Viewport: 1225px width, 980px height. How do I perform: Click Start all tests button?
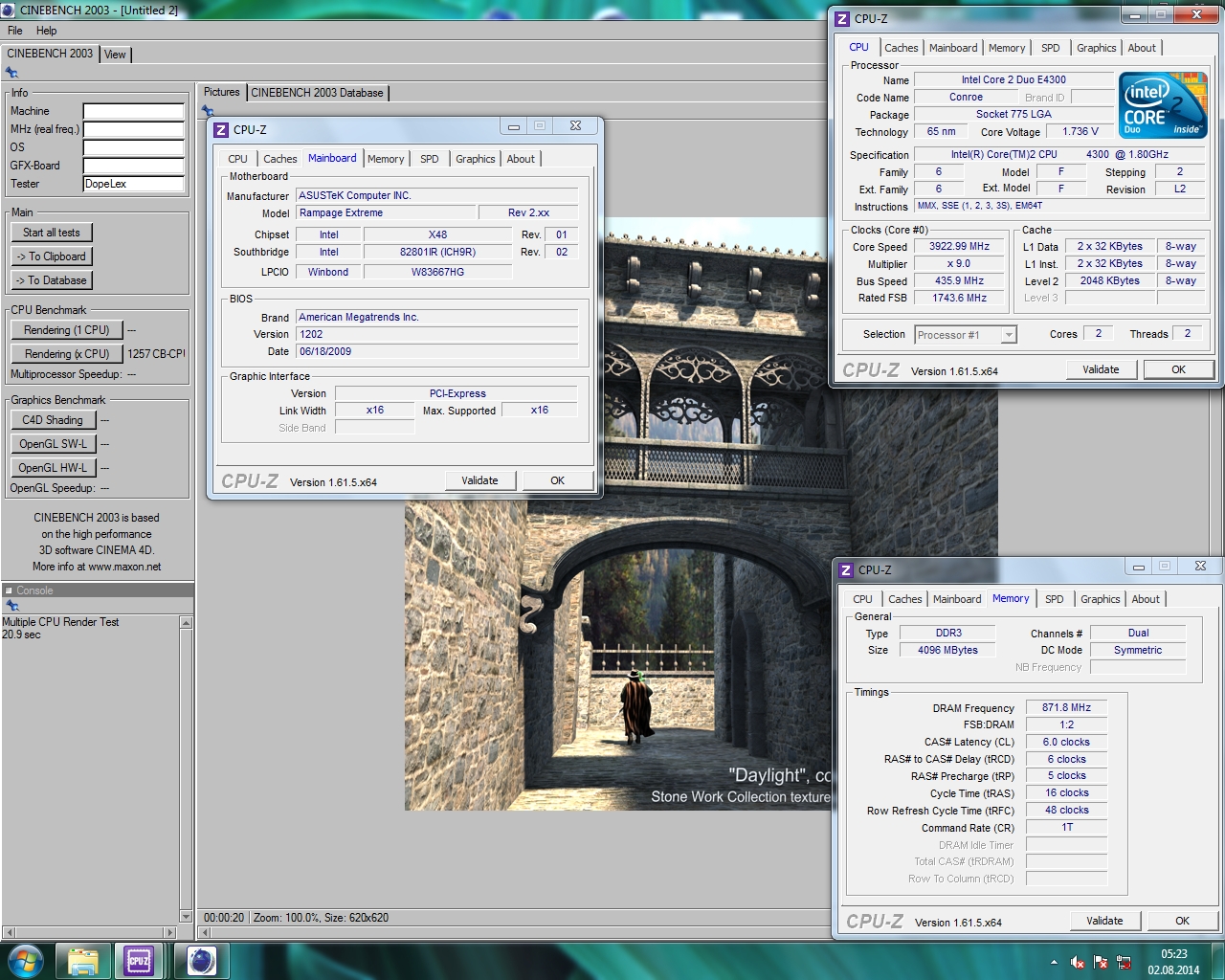[x=52, y=233]
